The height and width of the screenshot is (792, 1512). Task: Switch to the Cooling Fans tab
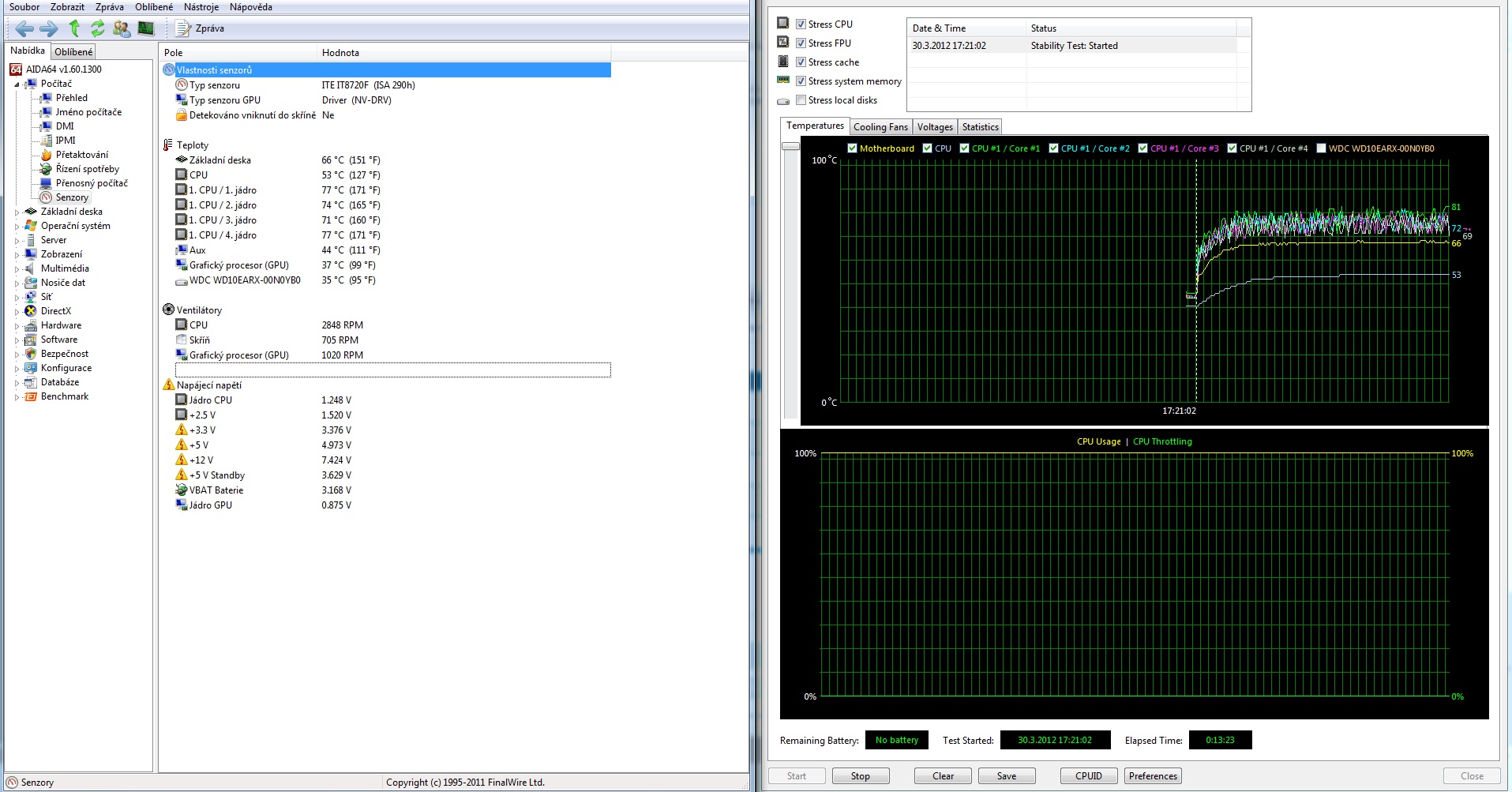[880, 127]
